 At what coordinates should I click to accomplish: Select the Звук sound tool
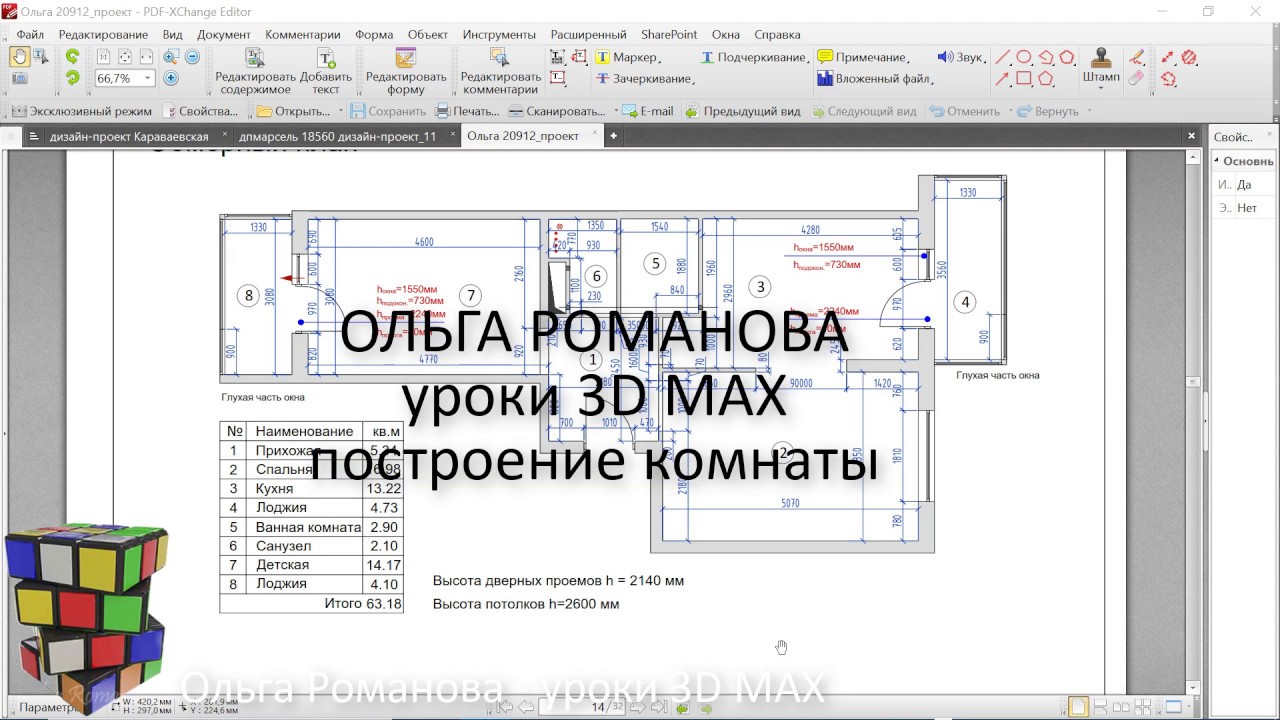(961, 57)
